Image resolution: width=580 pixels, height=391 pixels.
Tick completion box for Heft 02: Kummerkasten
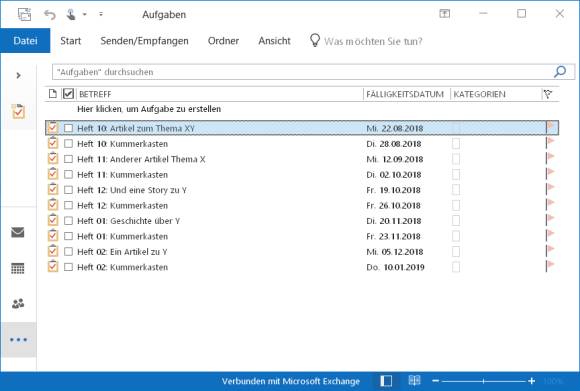[68, 267]
